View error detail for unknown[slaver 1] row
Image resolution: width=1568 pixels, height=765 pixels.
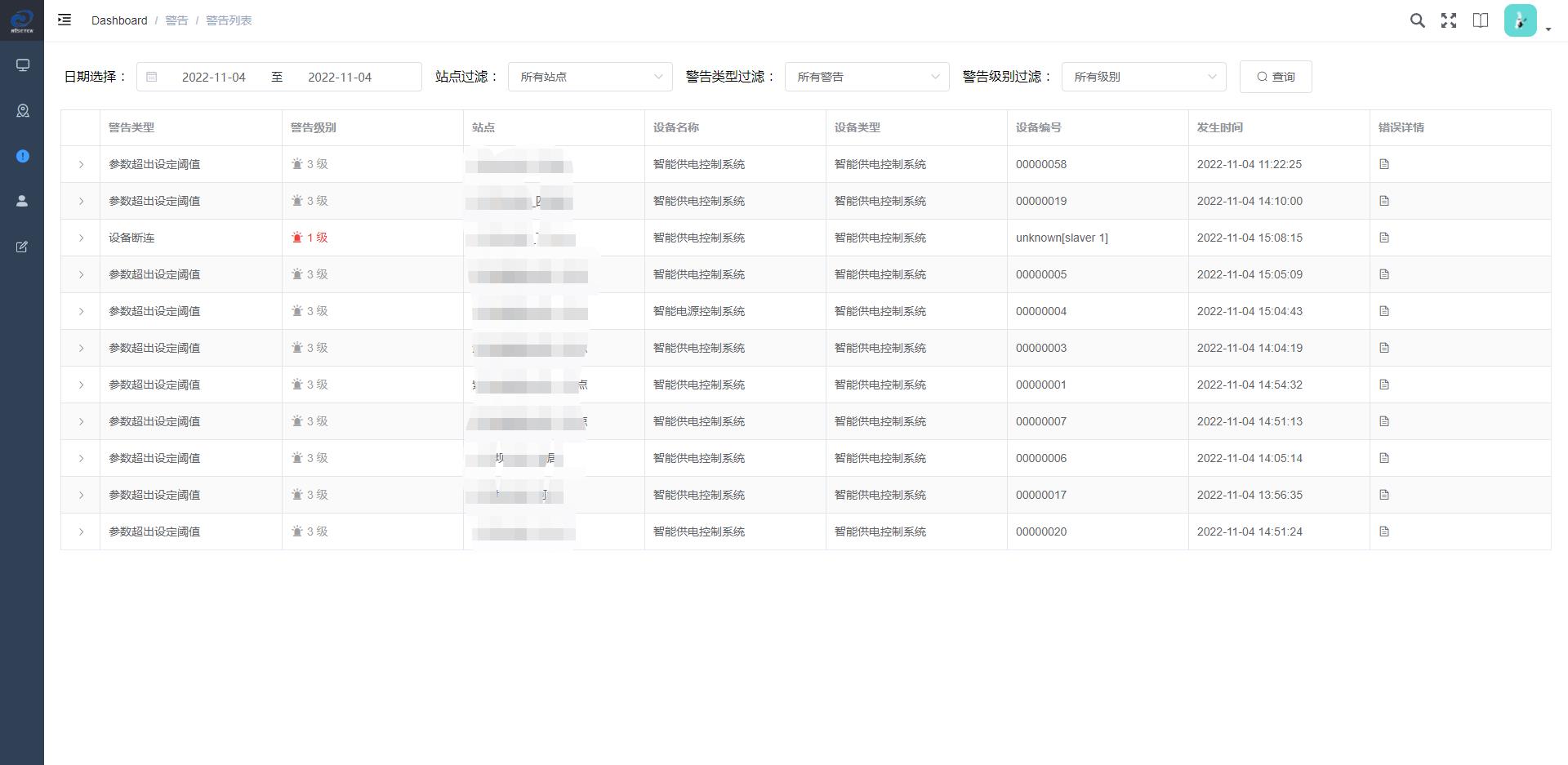pos(1383,238)
